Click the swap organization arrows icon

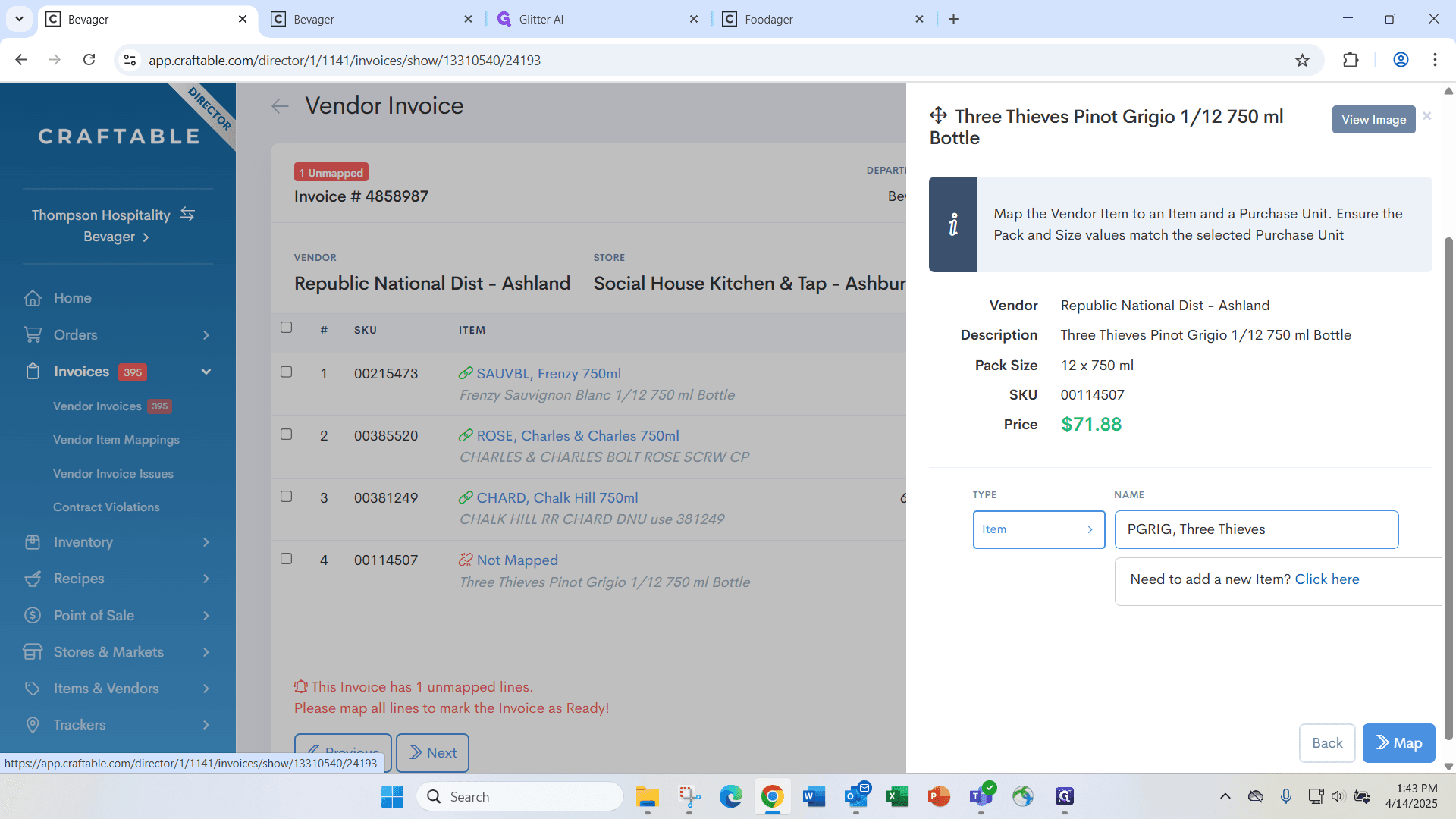click(x=187, y=215)
